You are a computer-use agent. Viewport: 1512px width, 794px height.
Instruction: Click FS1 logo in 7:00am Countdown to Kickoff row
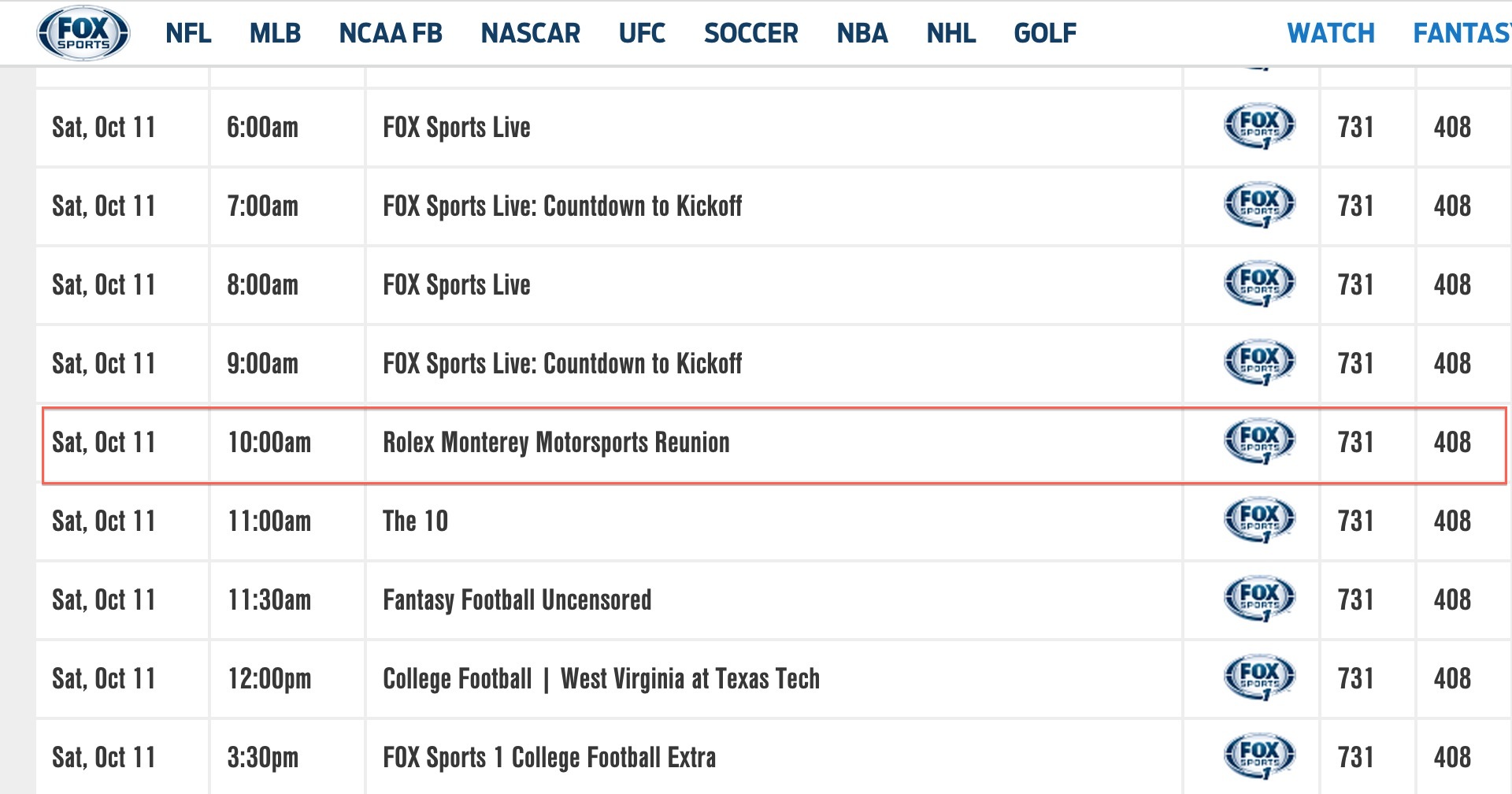tap(1259, 206)
